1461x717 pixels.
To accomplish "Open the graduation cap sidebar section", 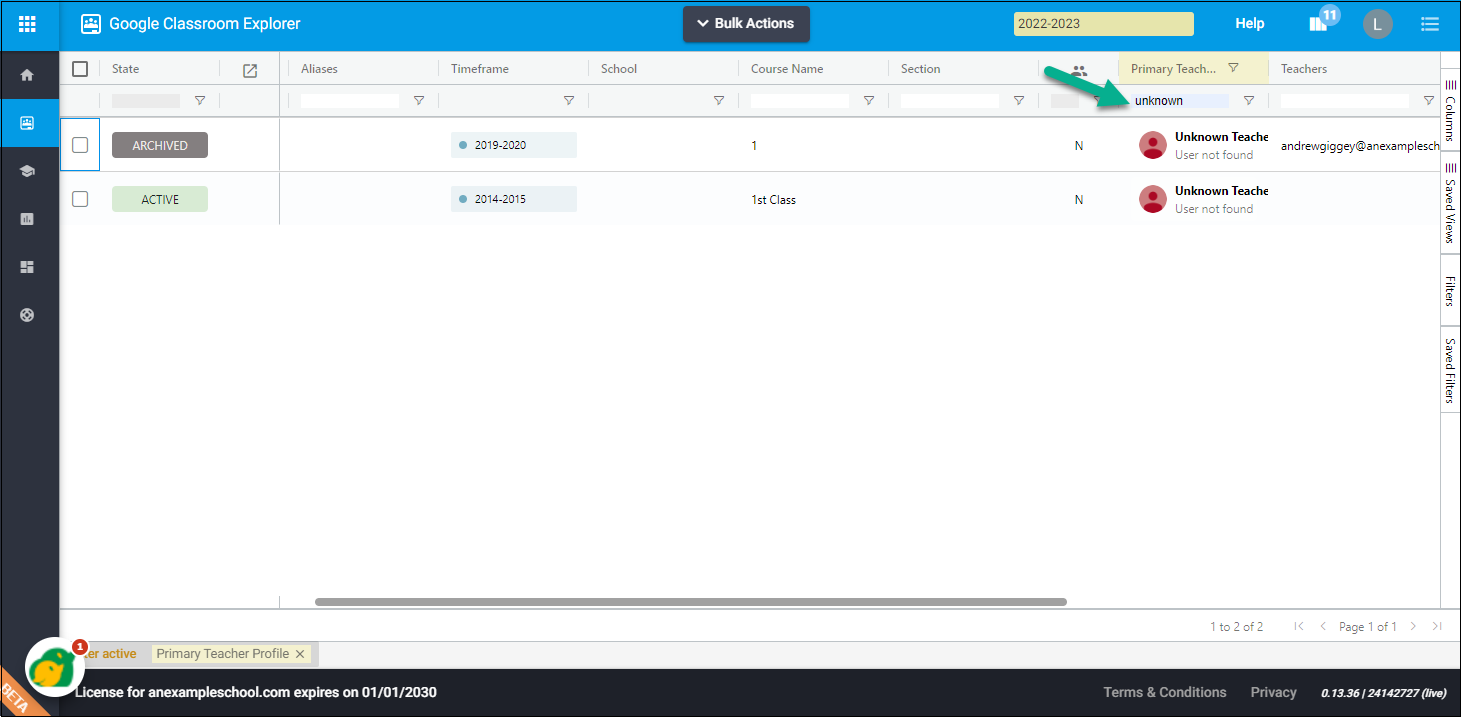I will 27,171.
